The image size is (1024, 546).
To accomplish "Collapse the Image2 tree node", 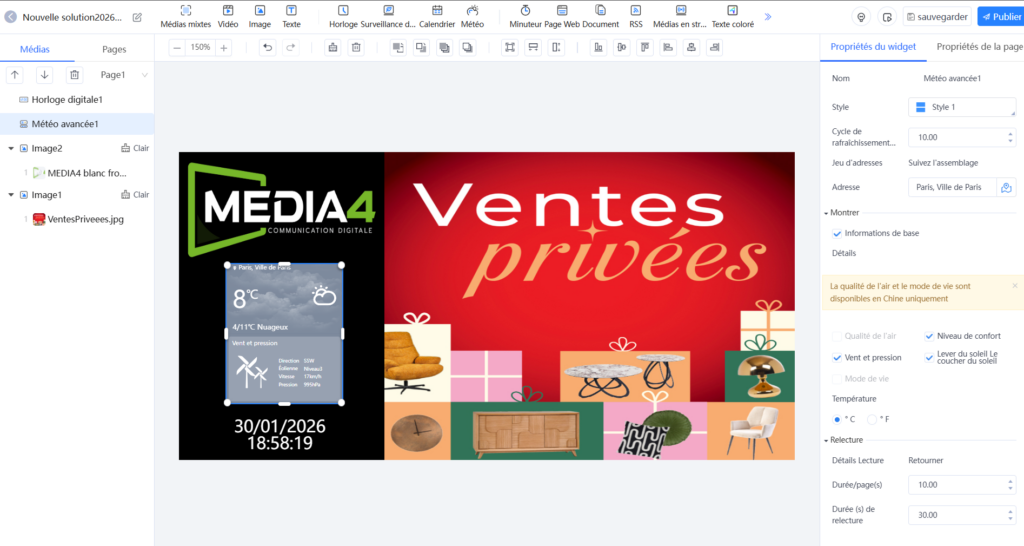I will pyautogui.click(x=10, y=148).
